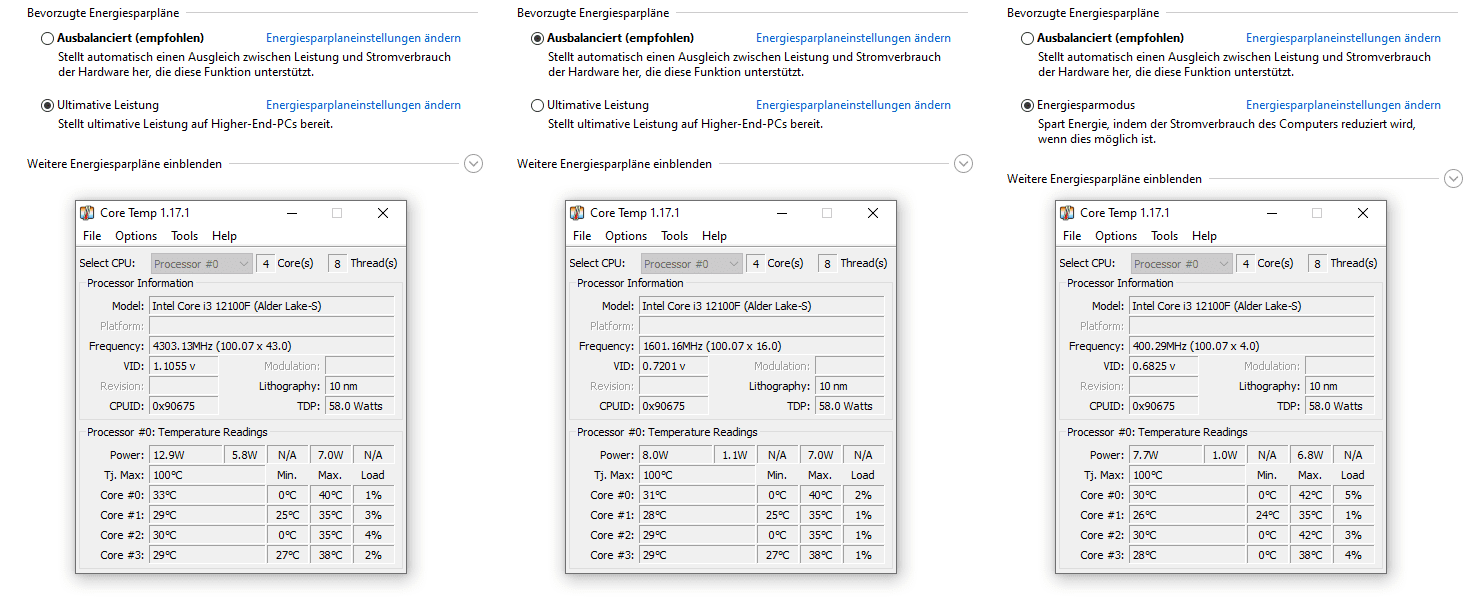The width and height of the screenshot is (1470, 600).
Task: Minimize the Core Temp window showing 1601.16MHz
Action: tap(781, 213)
